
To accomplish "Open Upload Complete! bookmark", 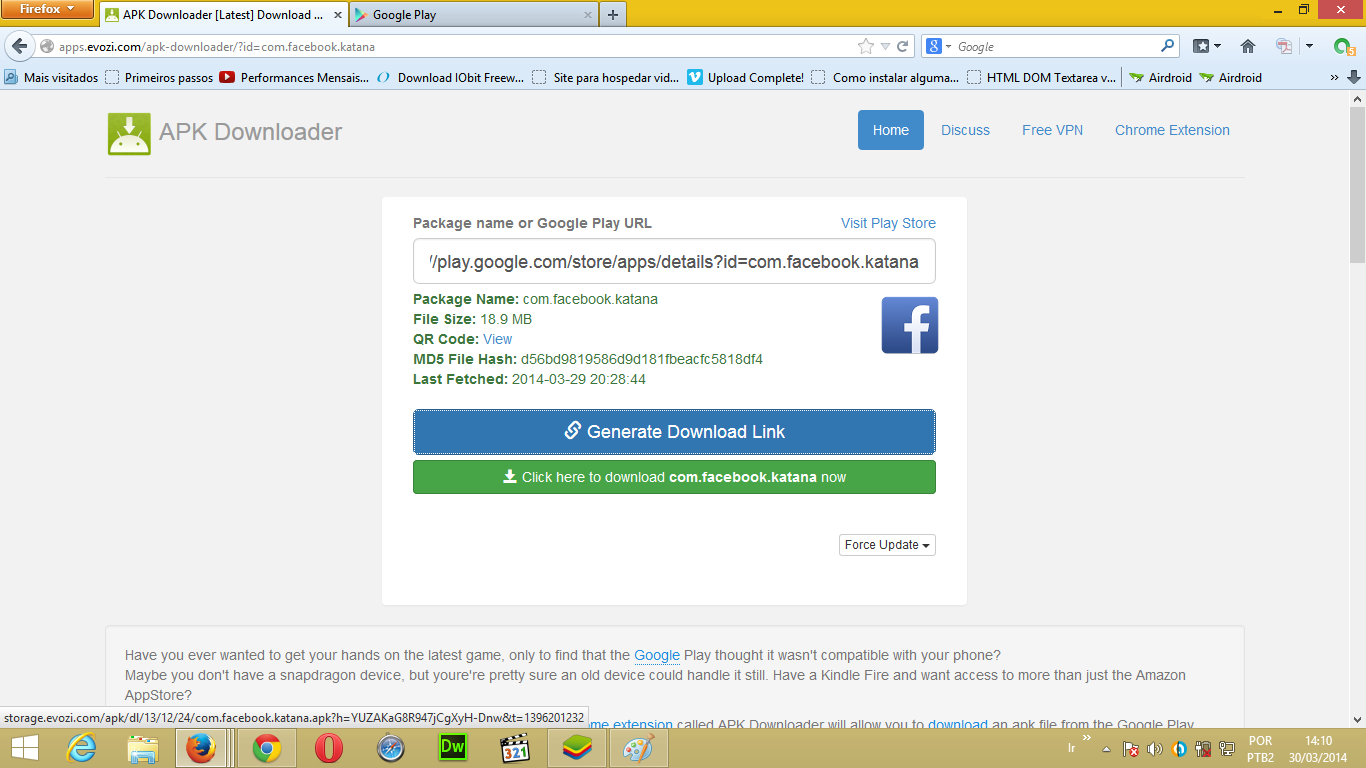I will point(746,77).
